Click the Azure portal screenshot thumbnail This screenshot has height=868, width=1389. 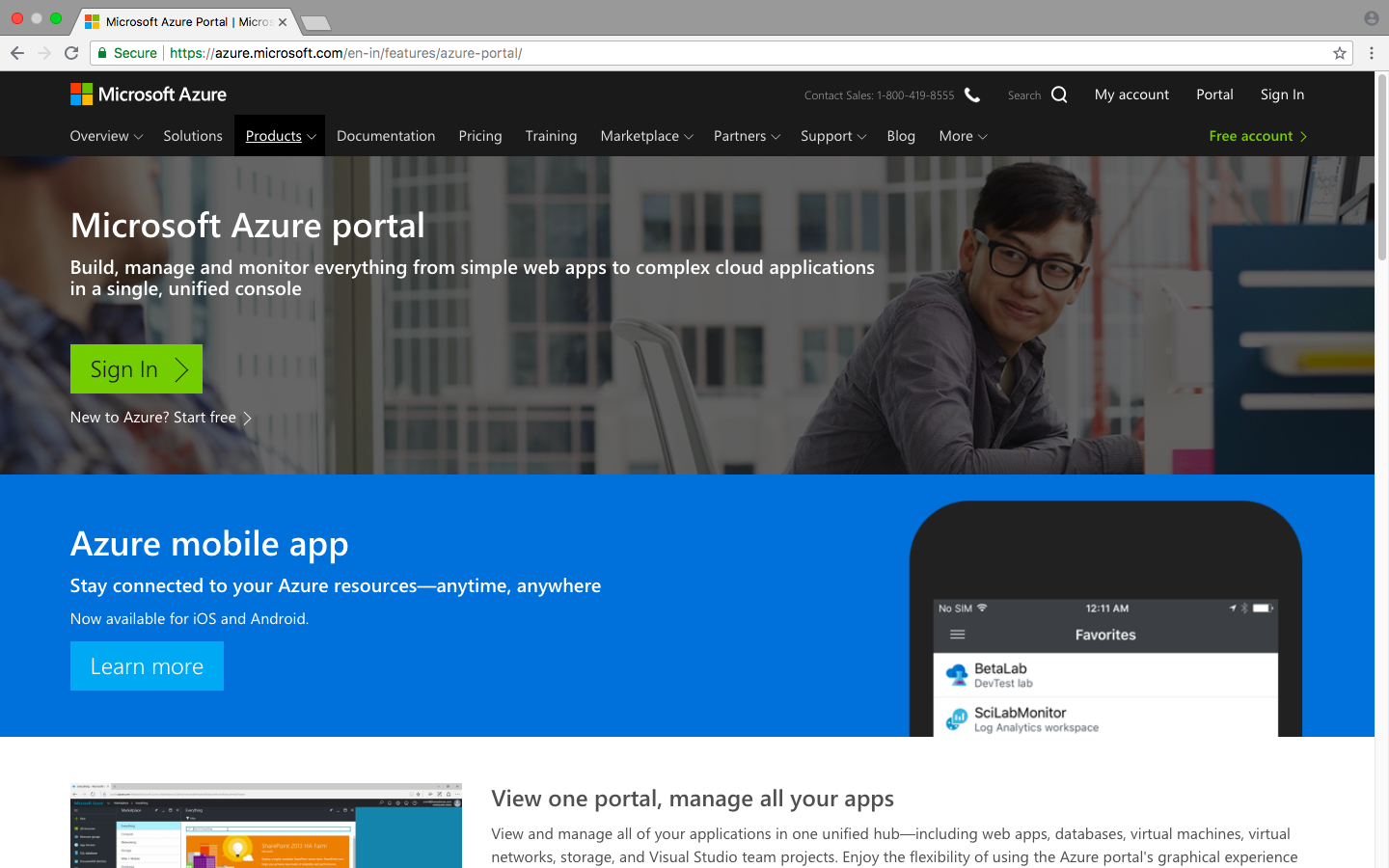266,826
